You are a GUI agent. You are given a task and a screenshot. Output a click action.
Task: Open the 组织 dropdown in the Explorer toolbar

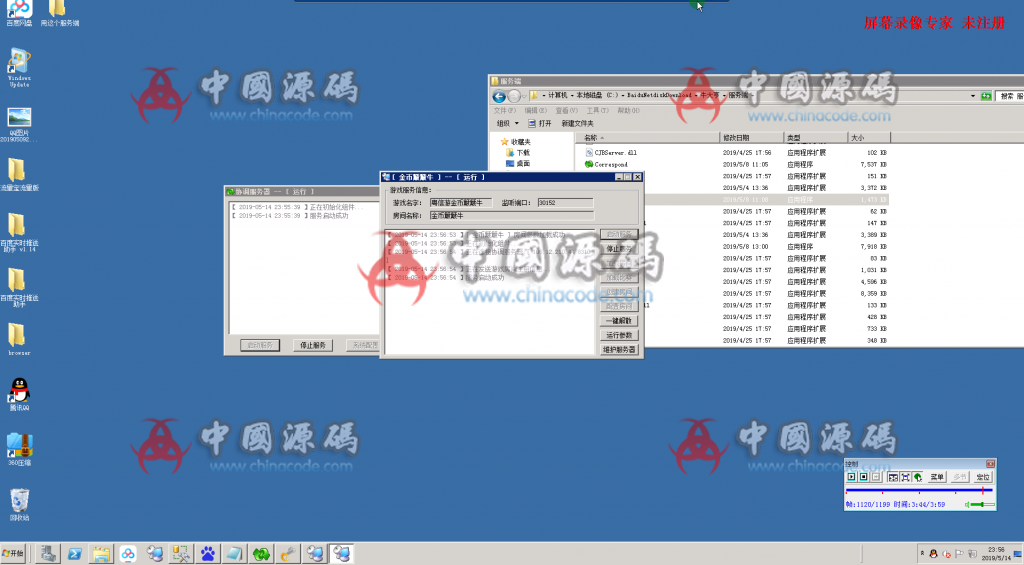507,123
